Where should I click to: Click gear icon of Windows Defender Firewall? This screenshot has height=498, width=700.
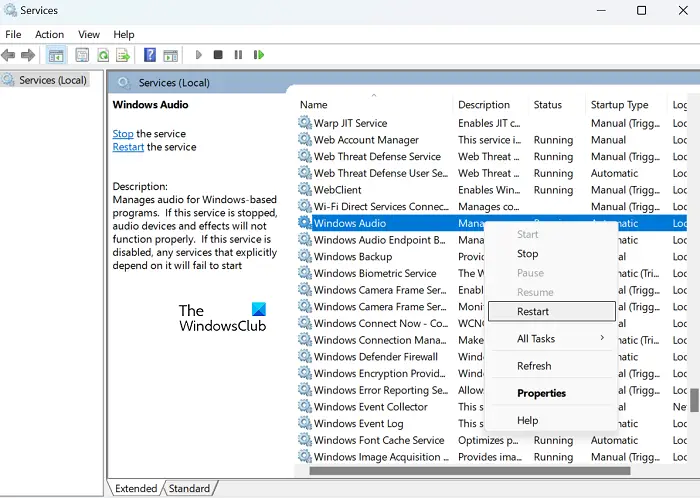(x=305, y=356)
